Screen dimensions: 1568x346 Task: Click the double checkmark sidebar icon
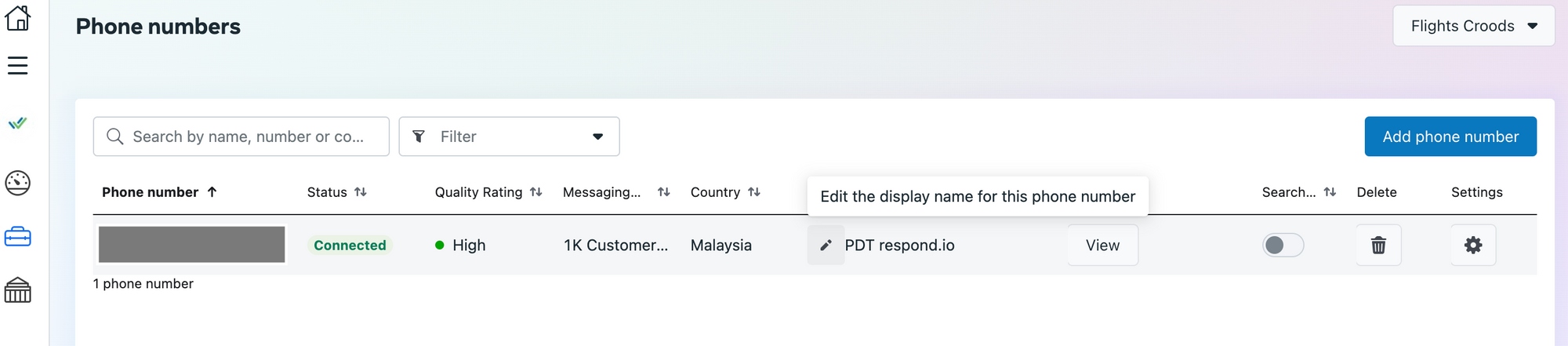tap(17, 123)
